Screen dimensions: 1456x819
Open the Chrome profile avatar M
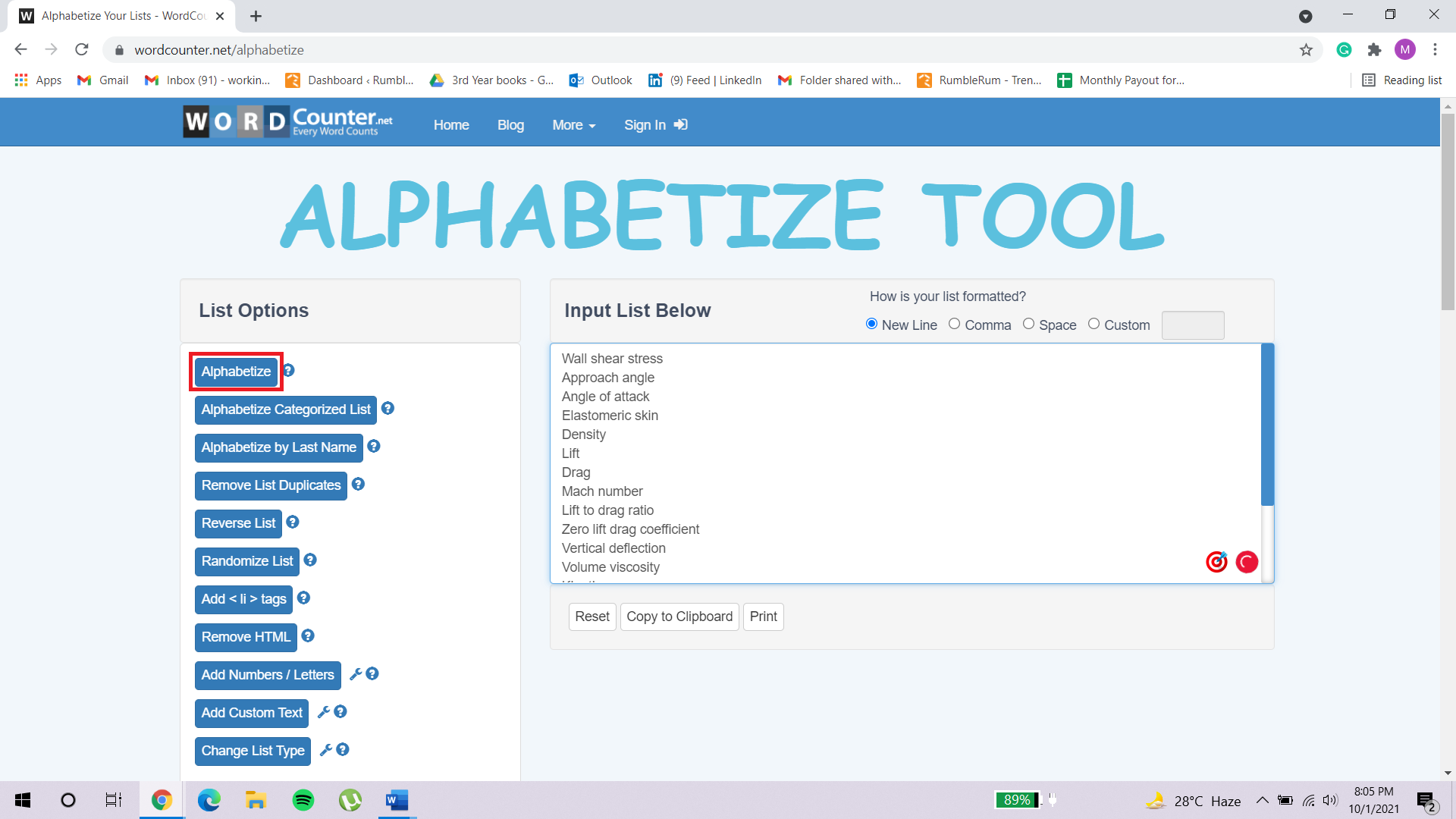[1405, 50]
